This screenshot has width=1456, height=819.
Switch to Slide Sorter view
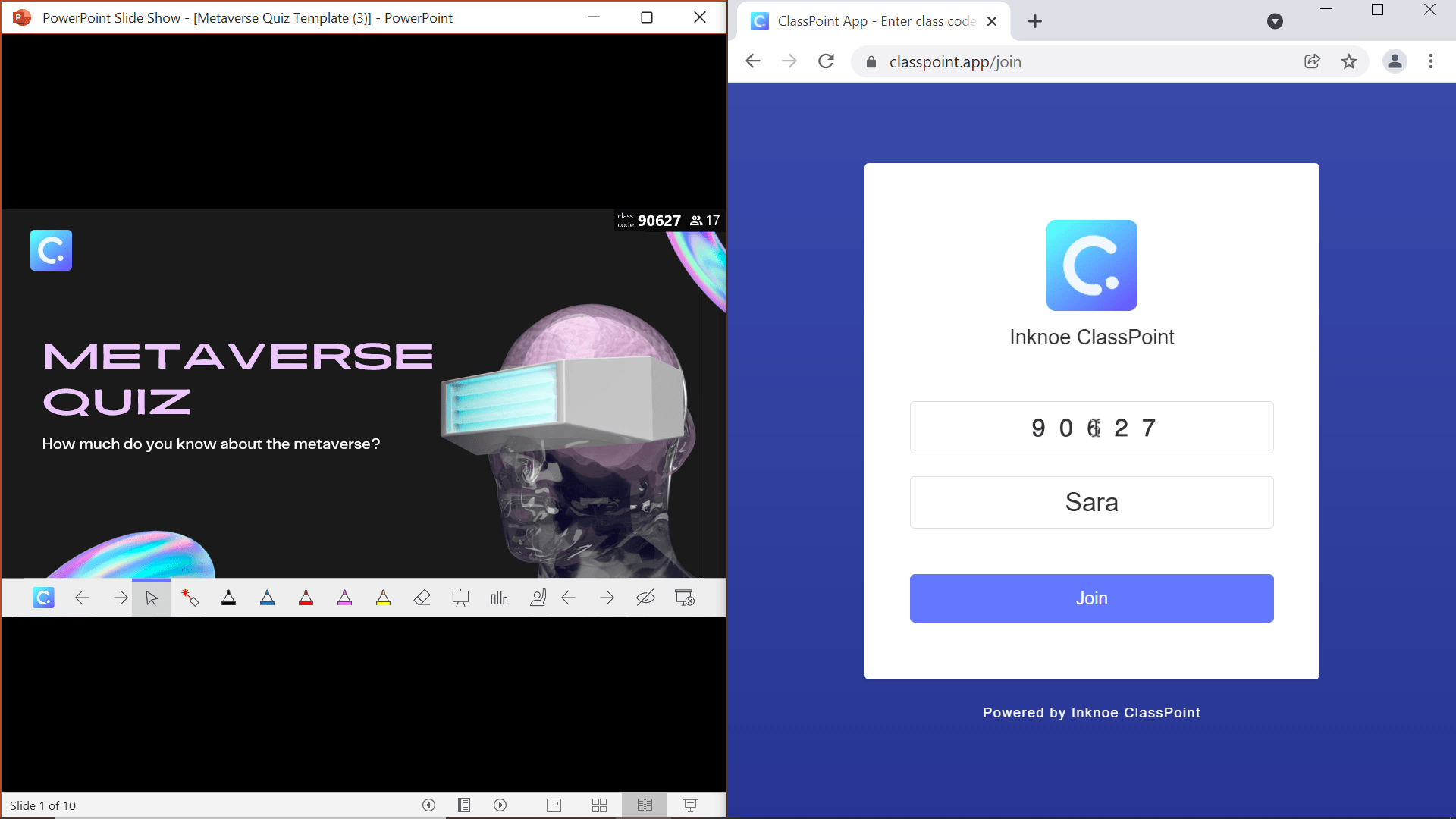point(600,805)
